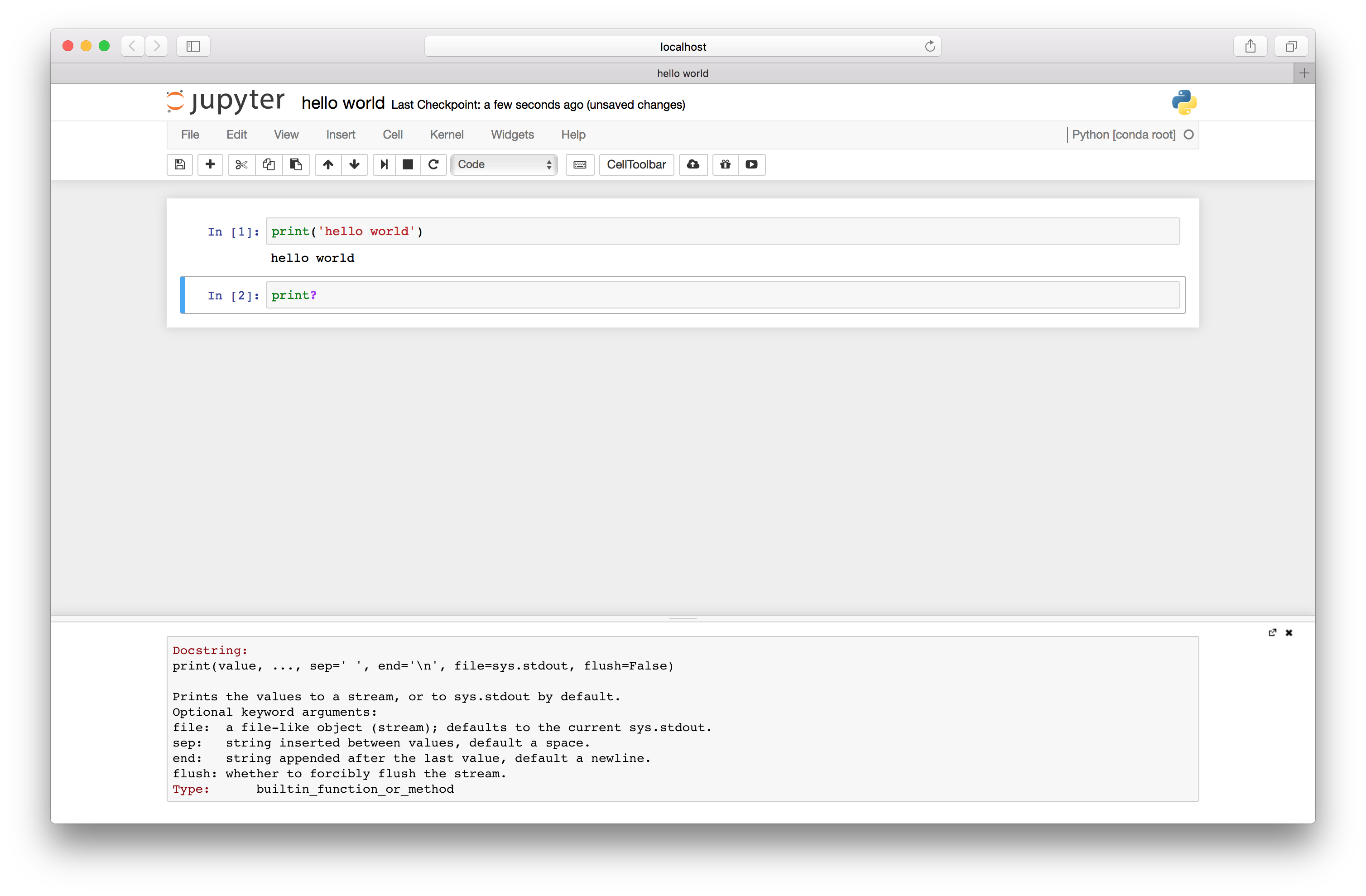Move the selected cell down
The width and height of the screenshot is (1366, 896).
[x=355, y=165]
